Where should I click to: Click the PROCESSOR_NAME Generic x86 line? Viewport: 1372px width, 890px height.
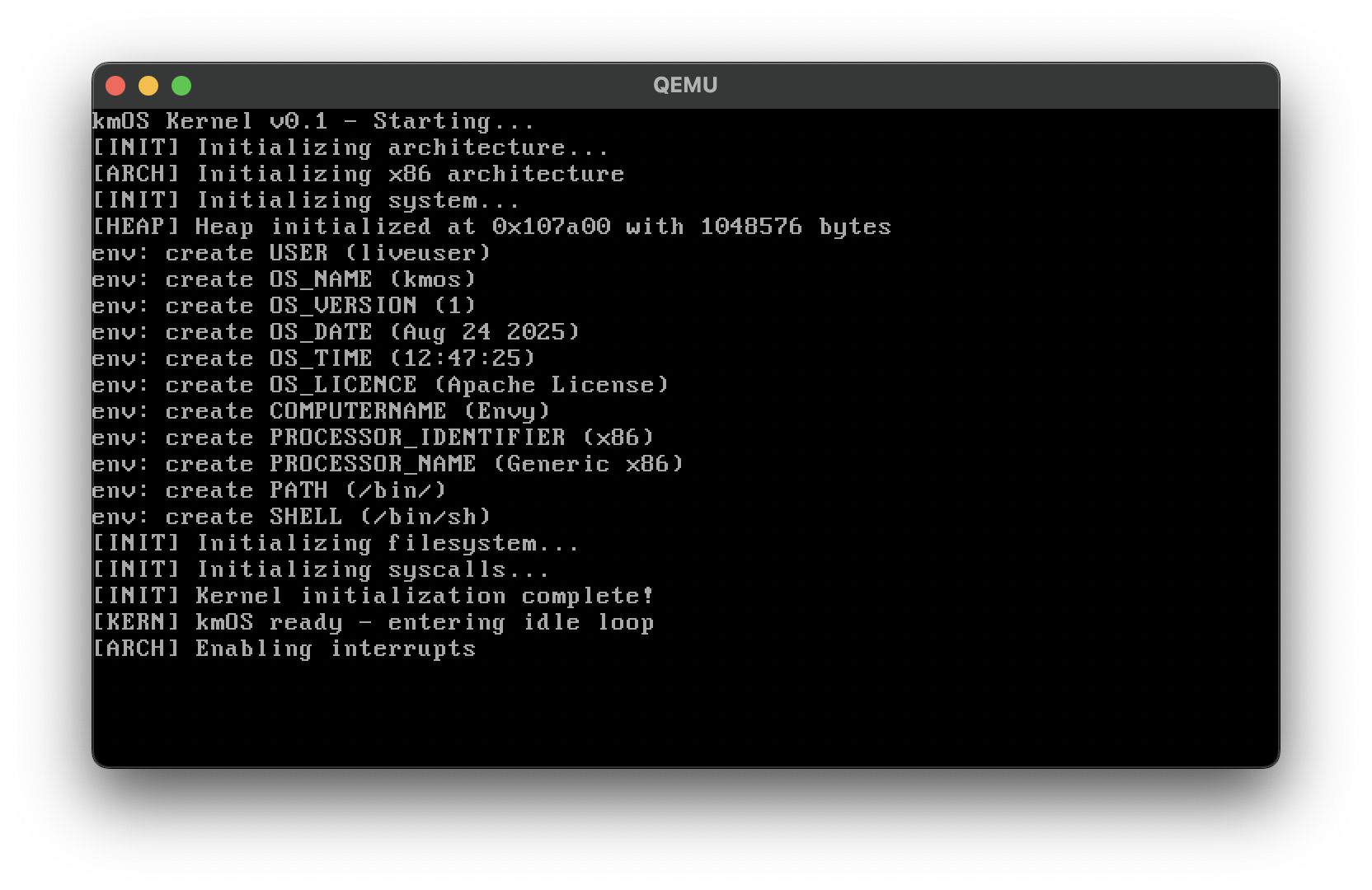click(387, 464)
